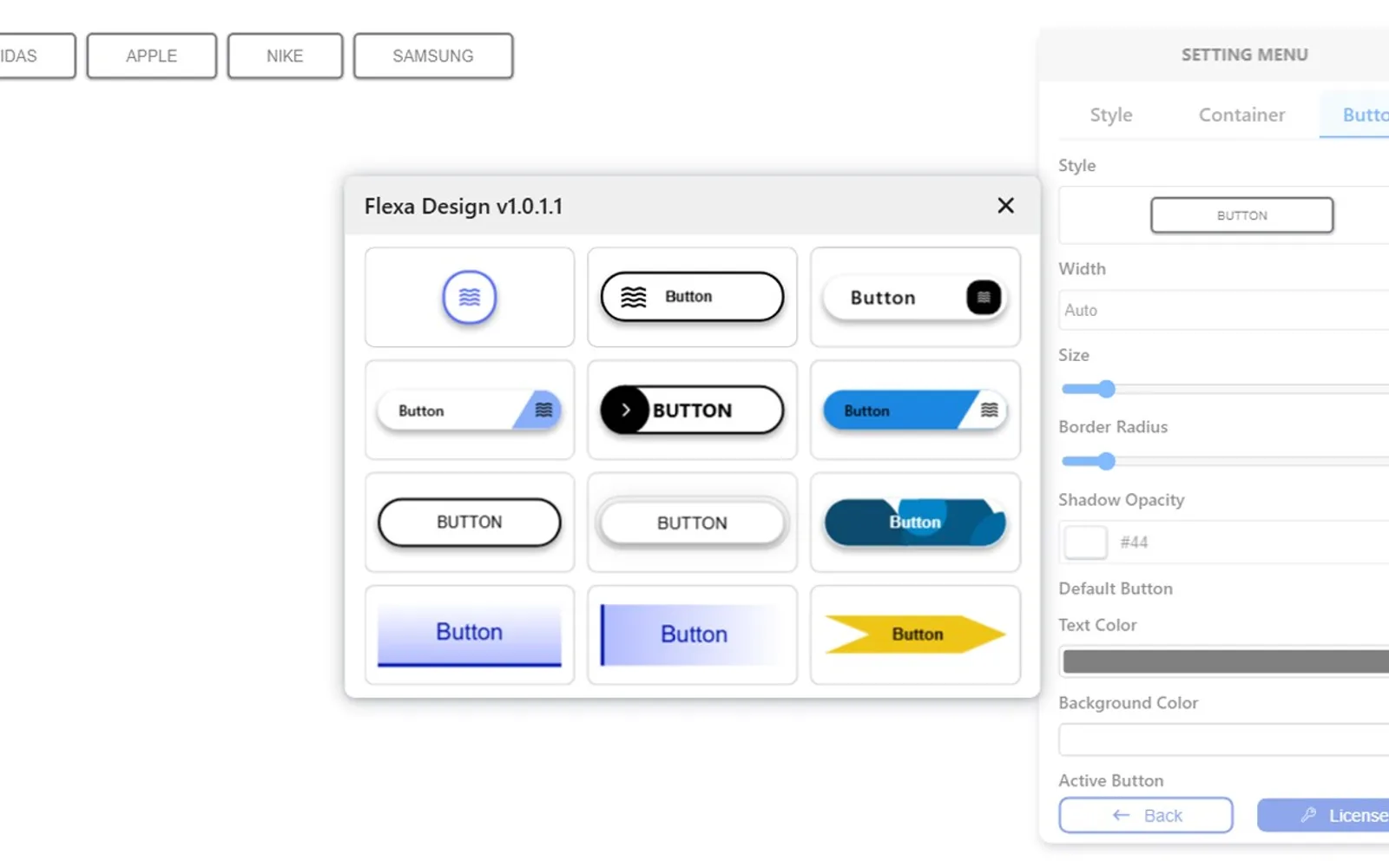Select the round blue wave icon button style

469,297
